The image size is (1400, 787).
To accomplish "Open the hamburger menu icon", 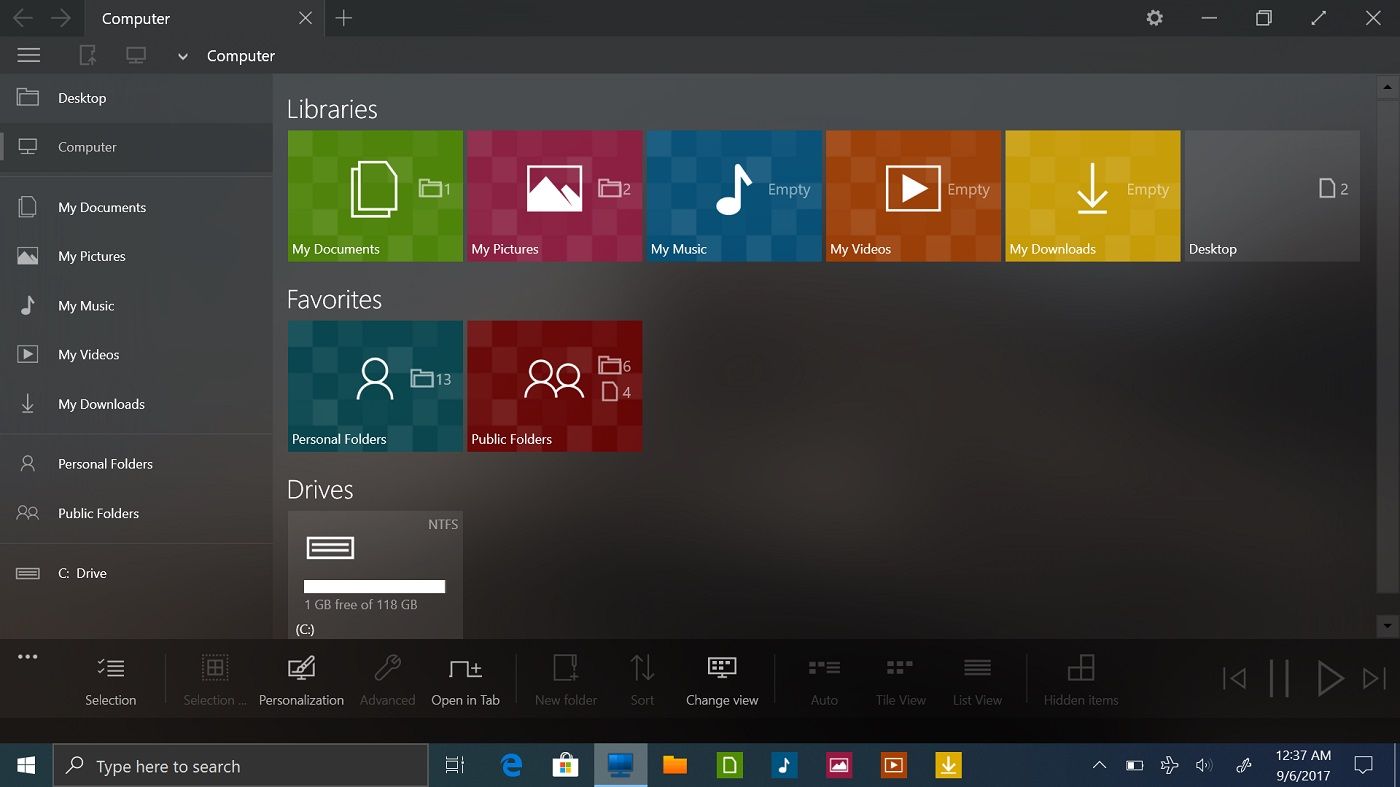I will point(28,56).
